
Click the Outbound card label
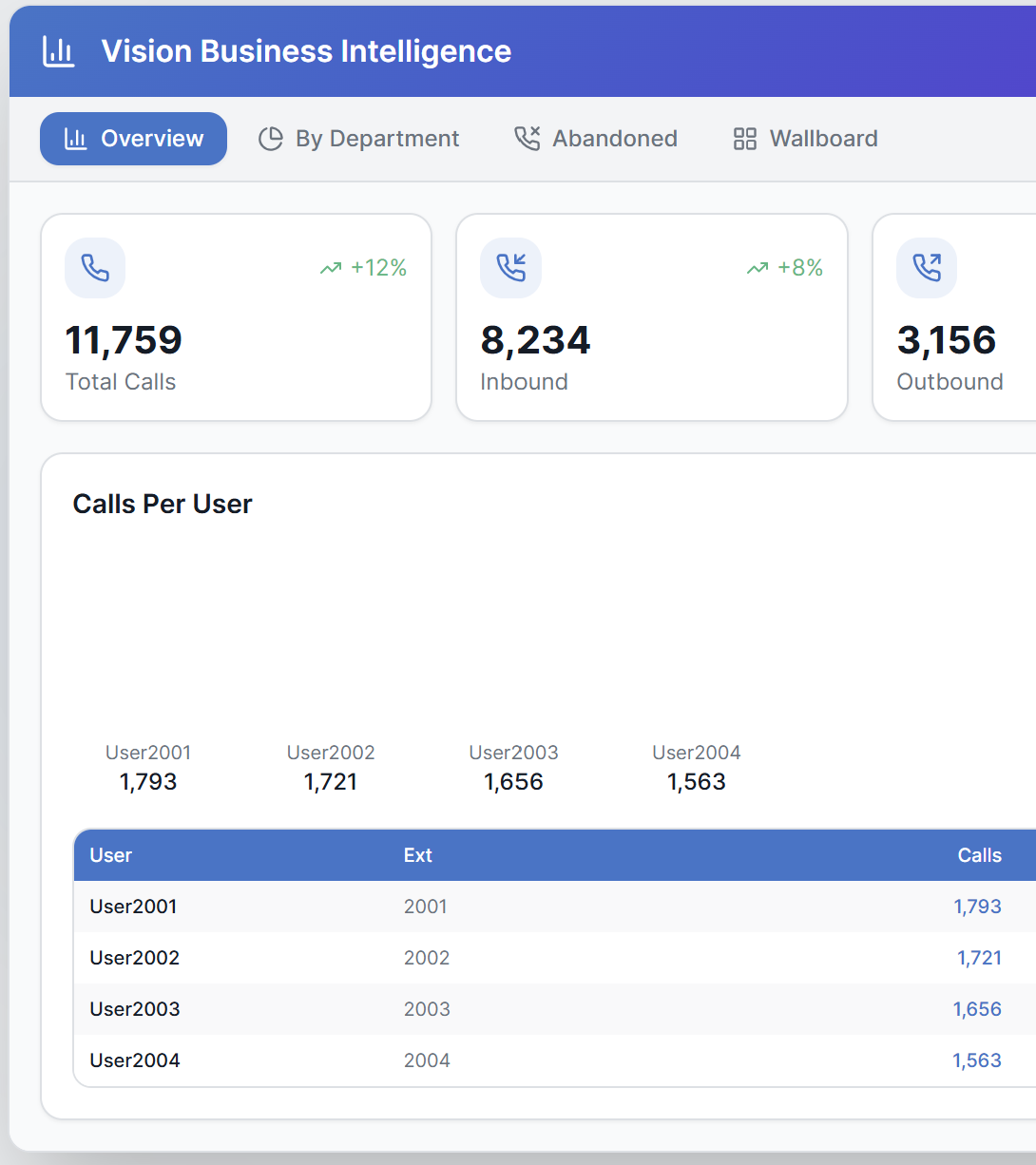(x=950, y=382)
